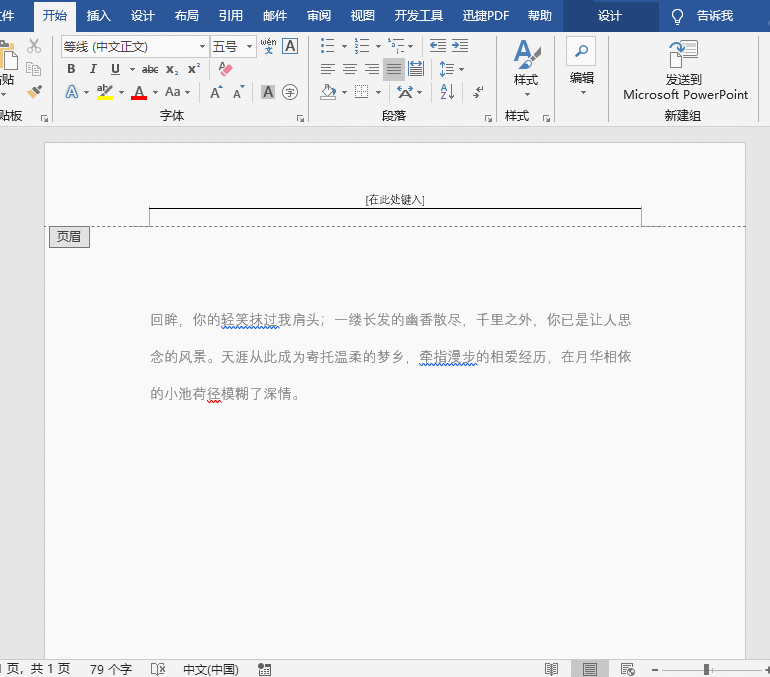Click word count 79 个字
The width and height of the screenshot is (770, 677).
click(x=111, y=669)
